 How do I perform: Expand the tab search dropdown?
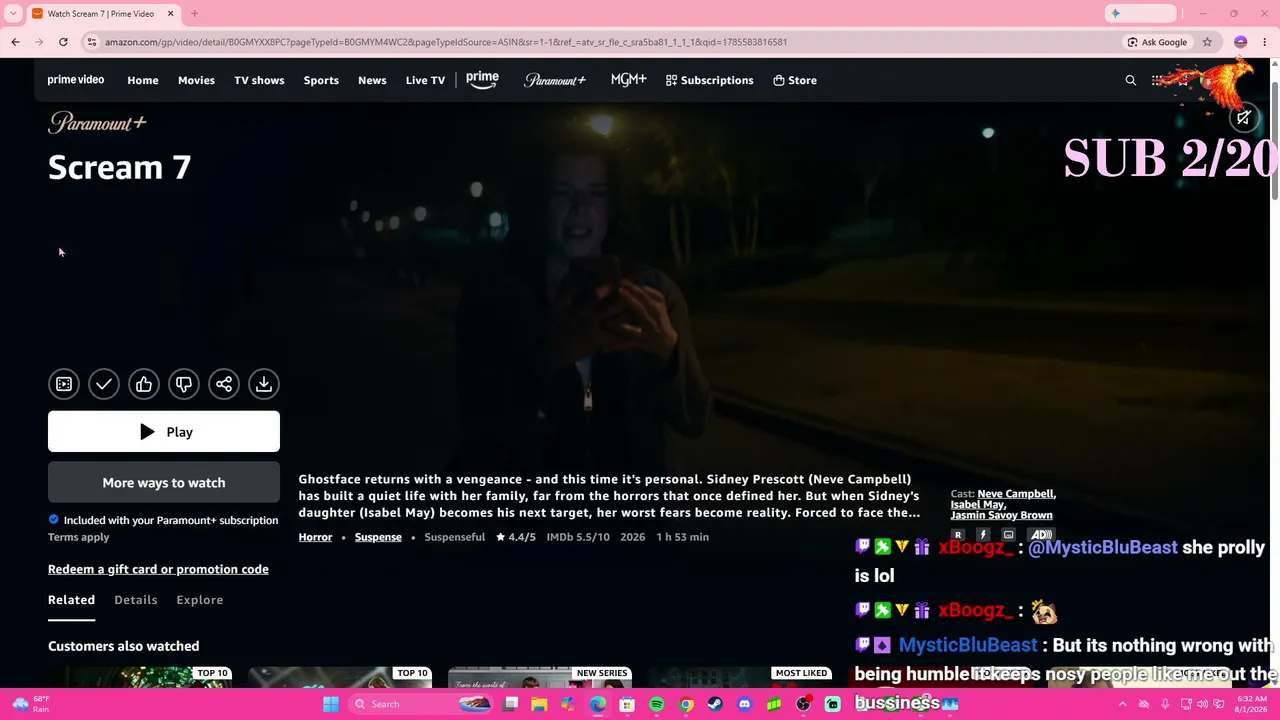(x=13, y=14)
